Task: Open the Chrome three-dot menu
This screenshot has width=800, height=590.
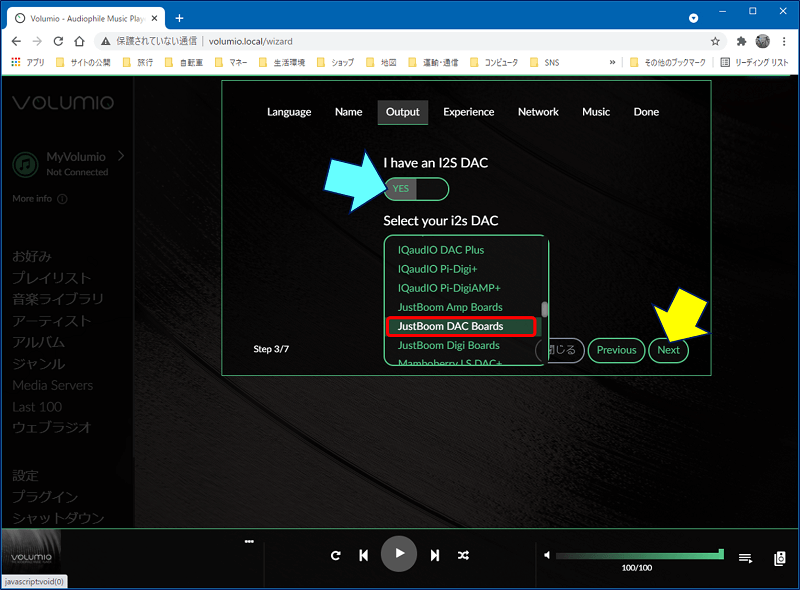Action: tap(784, 41)
